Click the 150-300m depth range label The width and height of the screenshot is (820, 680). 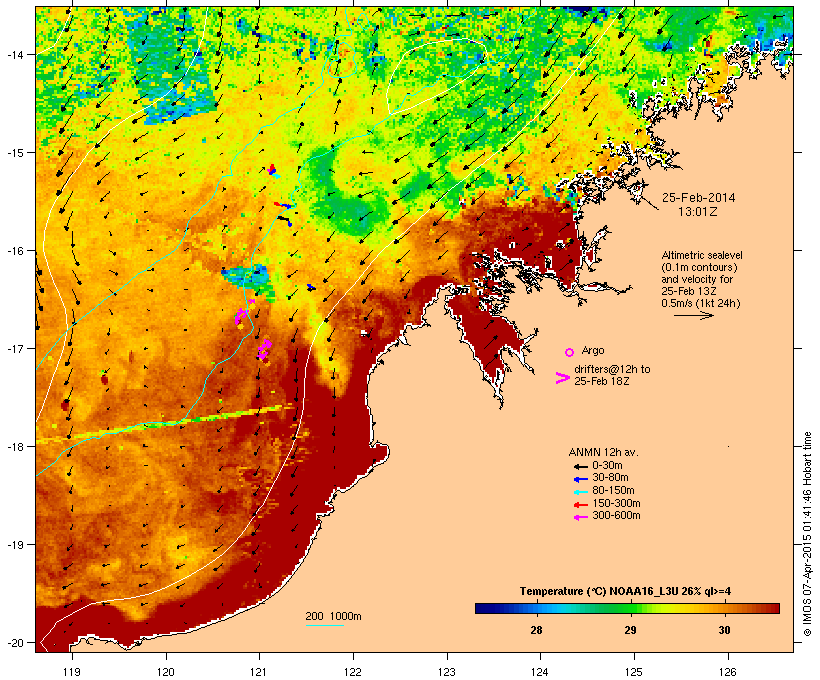coord(616,503)
